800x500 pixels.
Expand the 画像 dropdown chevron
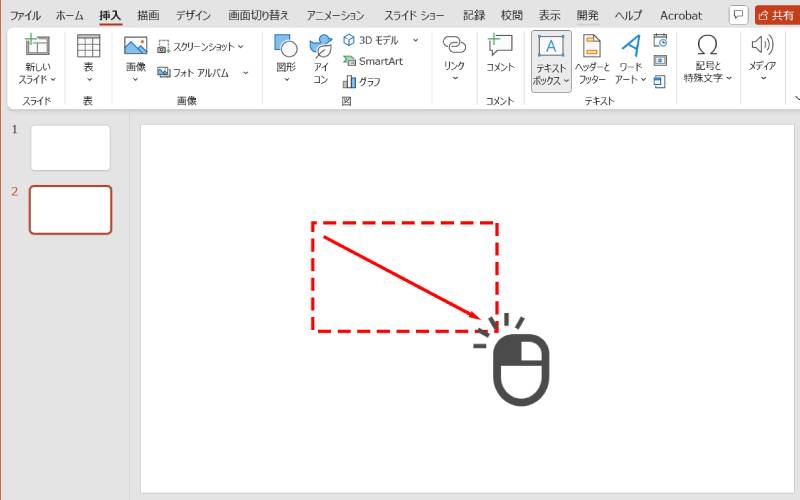(135, 80)
